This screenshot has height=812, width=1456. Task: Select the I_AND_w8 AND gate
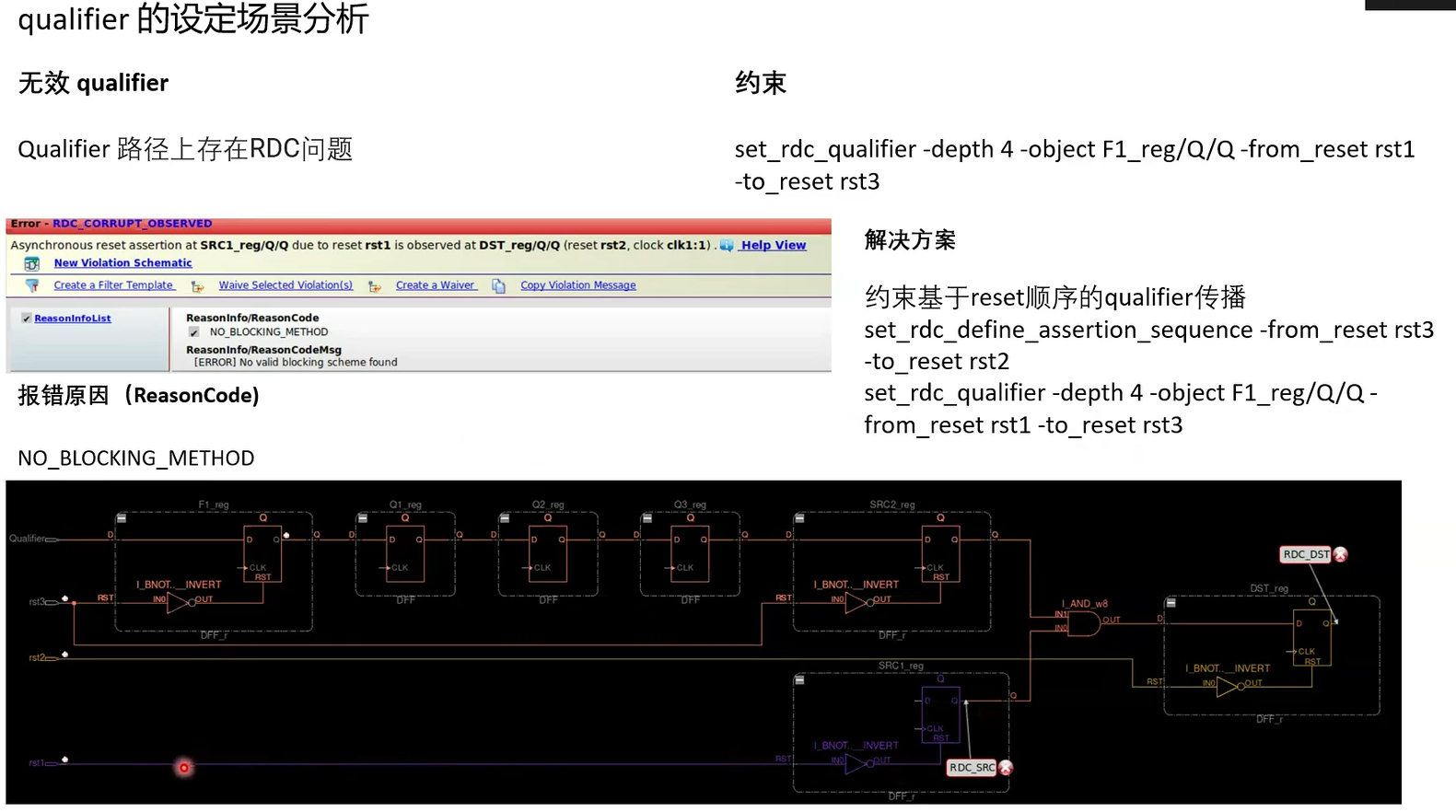1084,623
